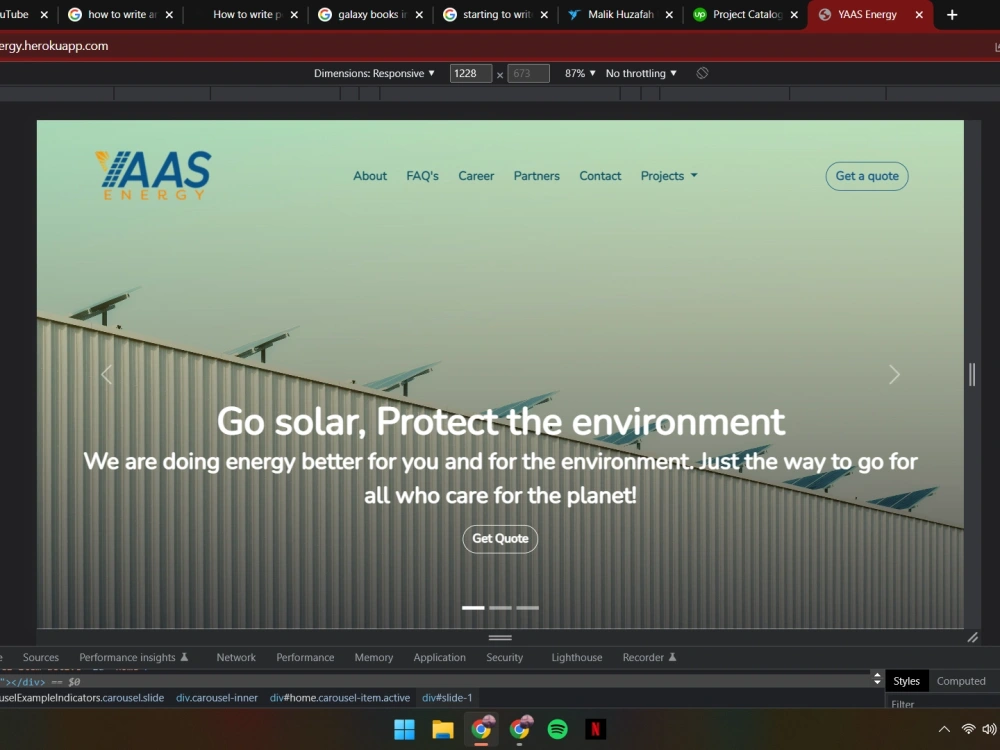Switch to the Network DevTools tab
This screenshot has height=750, width=1000.
point(236,657)
